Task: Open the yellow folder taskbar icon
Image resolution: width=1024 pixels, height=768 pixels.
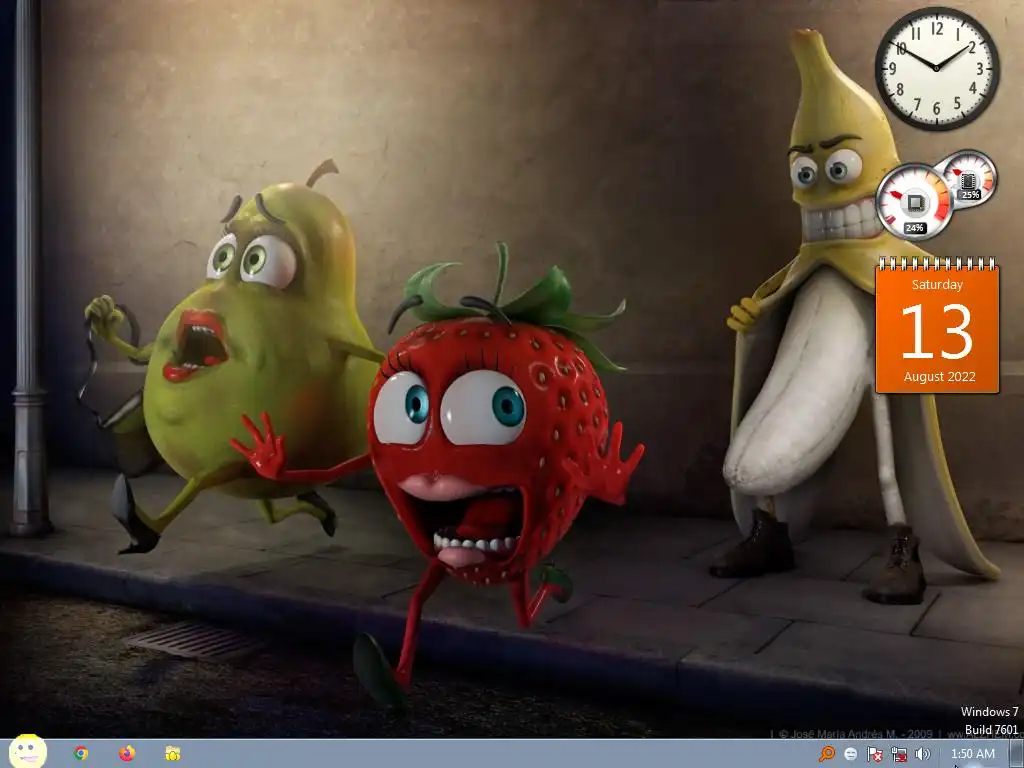Action: pos(172,754)
